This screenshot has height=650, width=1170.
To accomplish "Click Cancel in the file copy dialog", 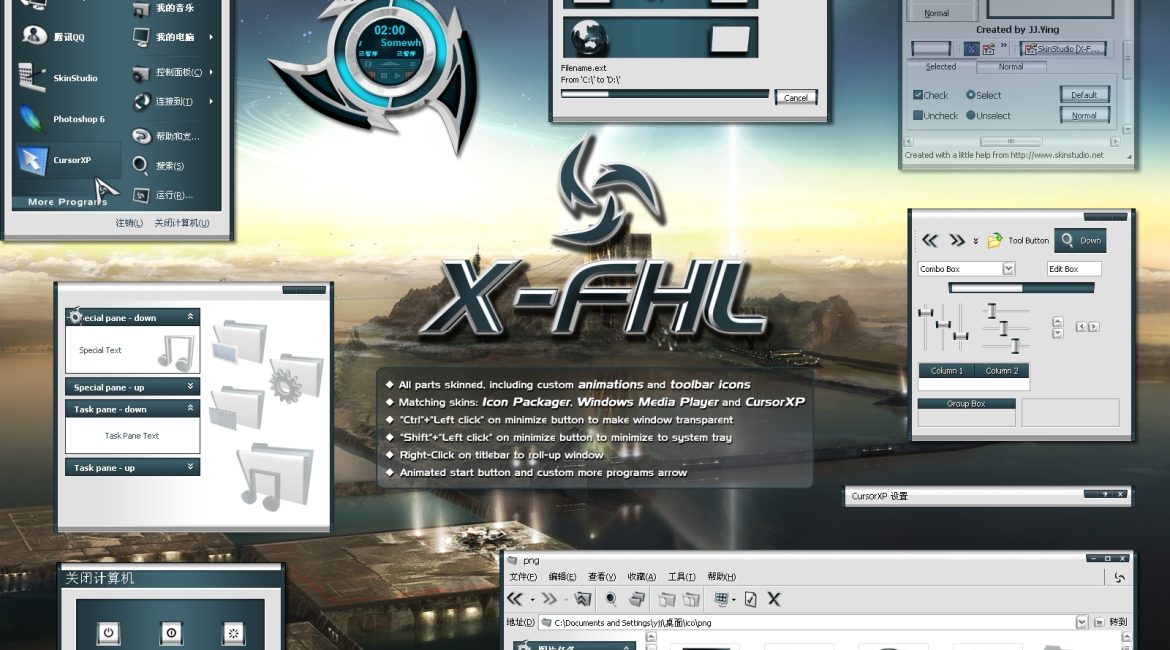I will [x=795, y=98].
